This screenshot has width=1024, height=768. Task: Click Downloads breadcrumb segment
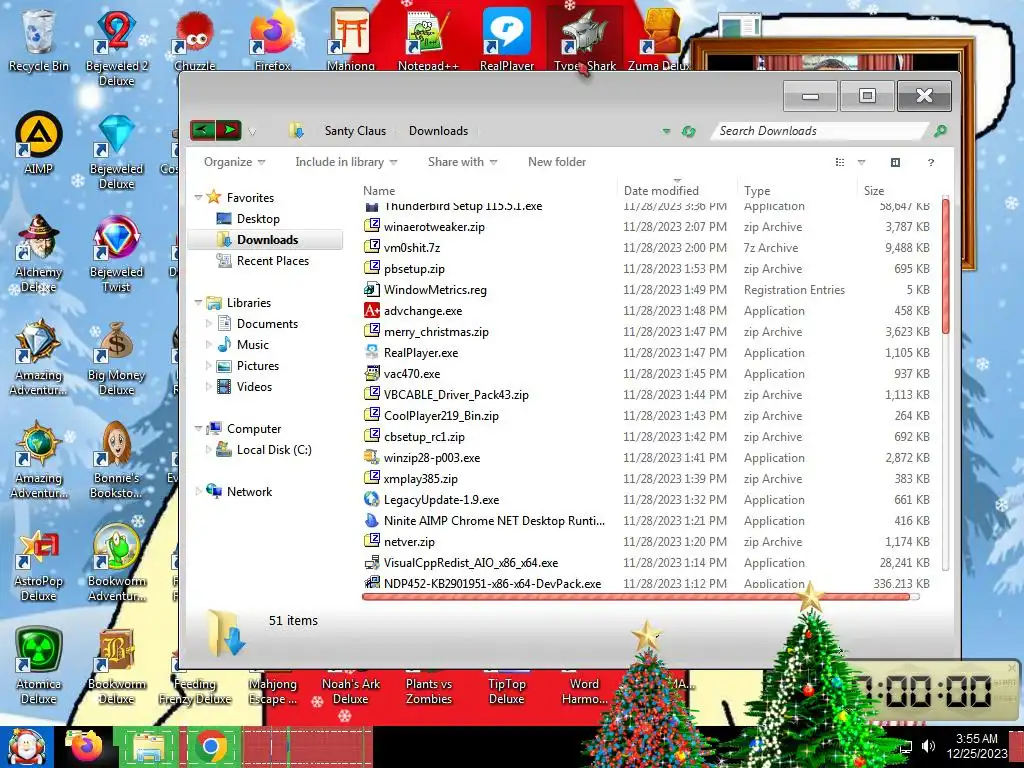tap(438, 131)
